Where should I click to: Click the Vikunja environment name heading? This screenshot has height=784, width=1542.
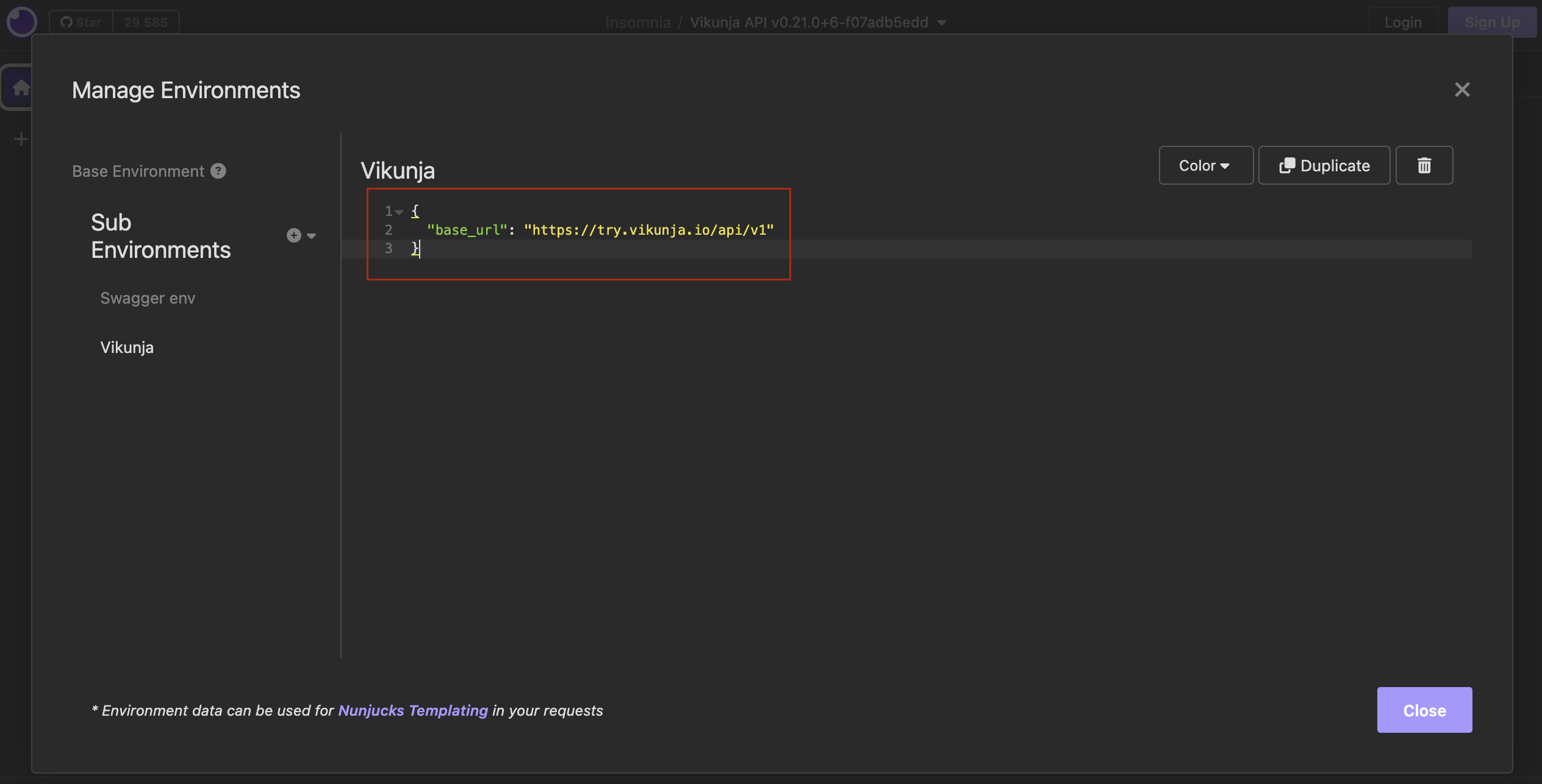pyautogui.click(x=398, y=171)
